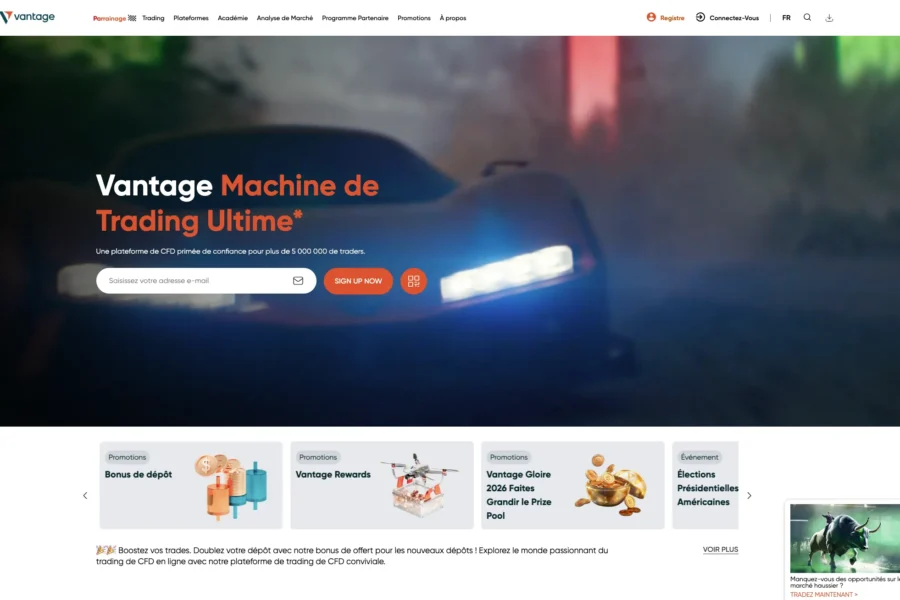The width and height of the screenshot is (900, 600).
Task: Open the Analyse de Marché menu
Action: coord(285,18)
